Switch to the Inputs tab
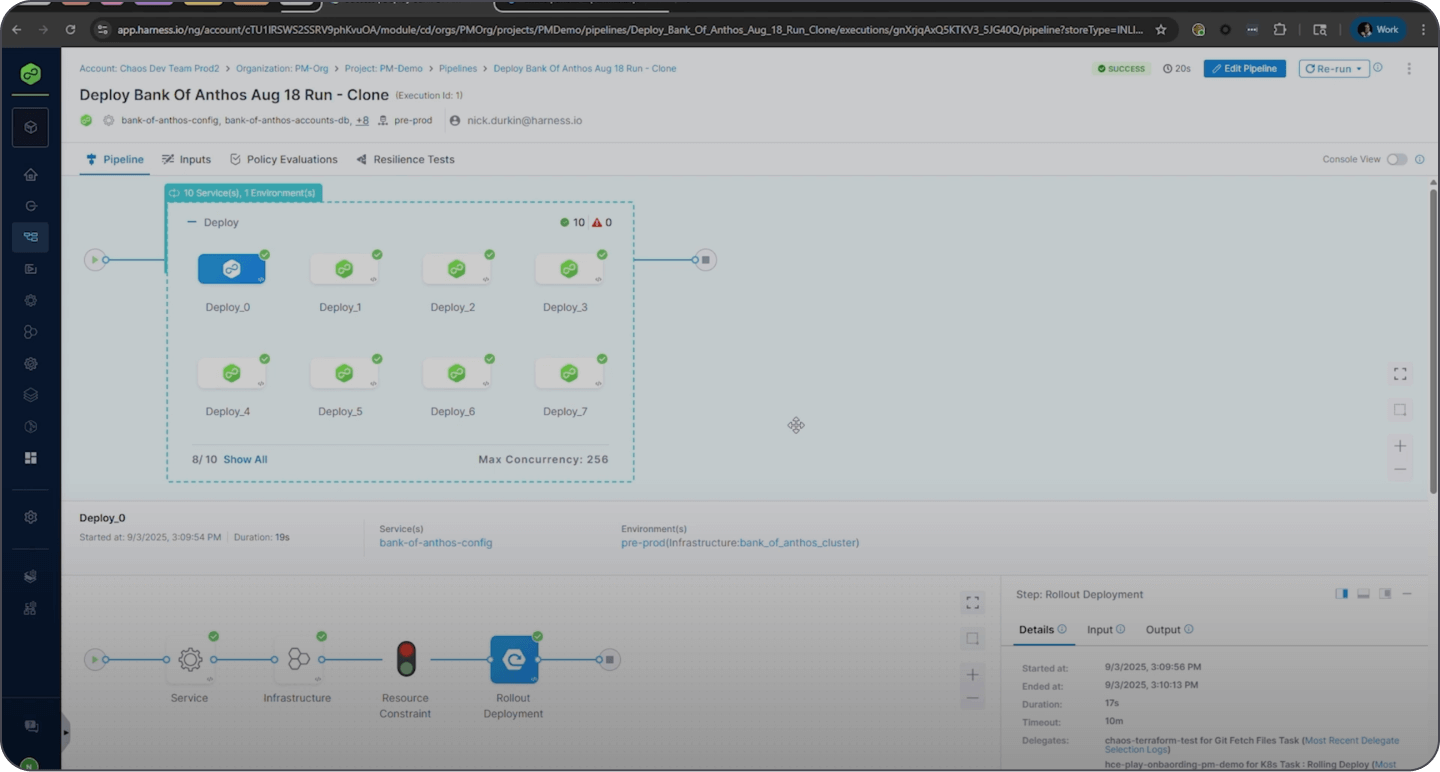 (x=187, y=159)
